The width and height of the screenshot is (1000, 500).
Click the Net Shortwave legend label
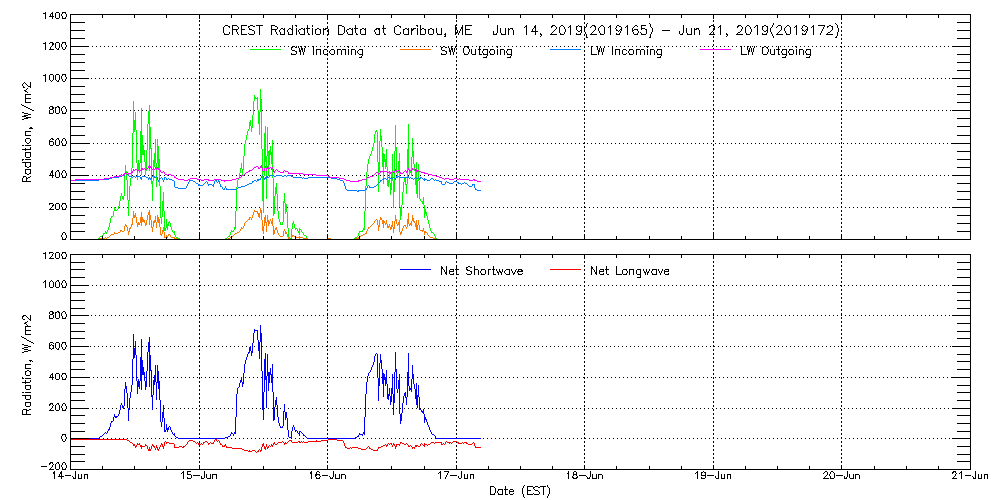pyautogui.click(x=481, y=270)
